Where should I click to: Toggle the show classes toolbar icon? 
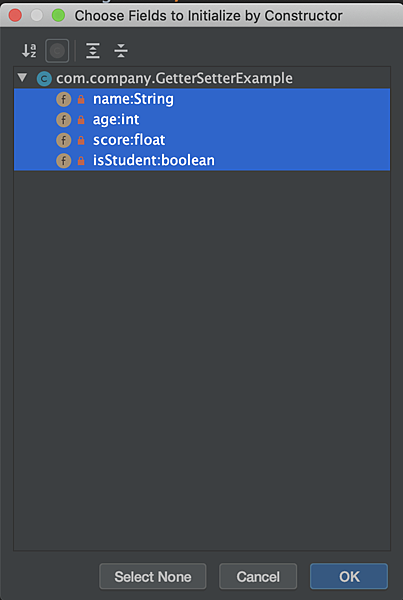point(57,51)
